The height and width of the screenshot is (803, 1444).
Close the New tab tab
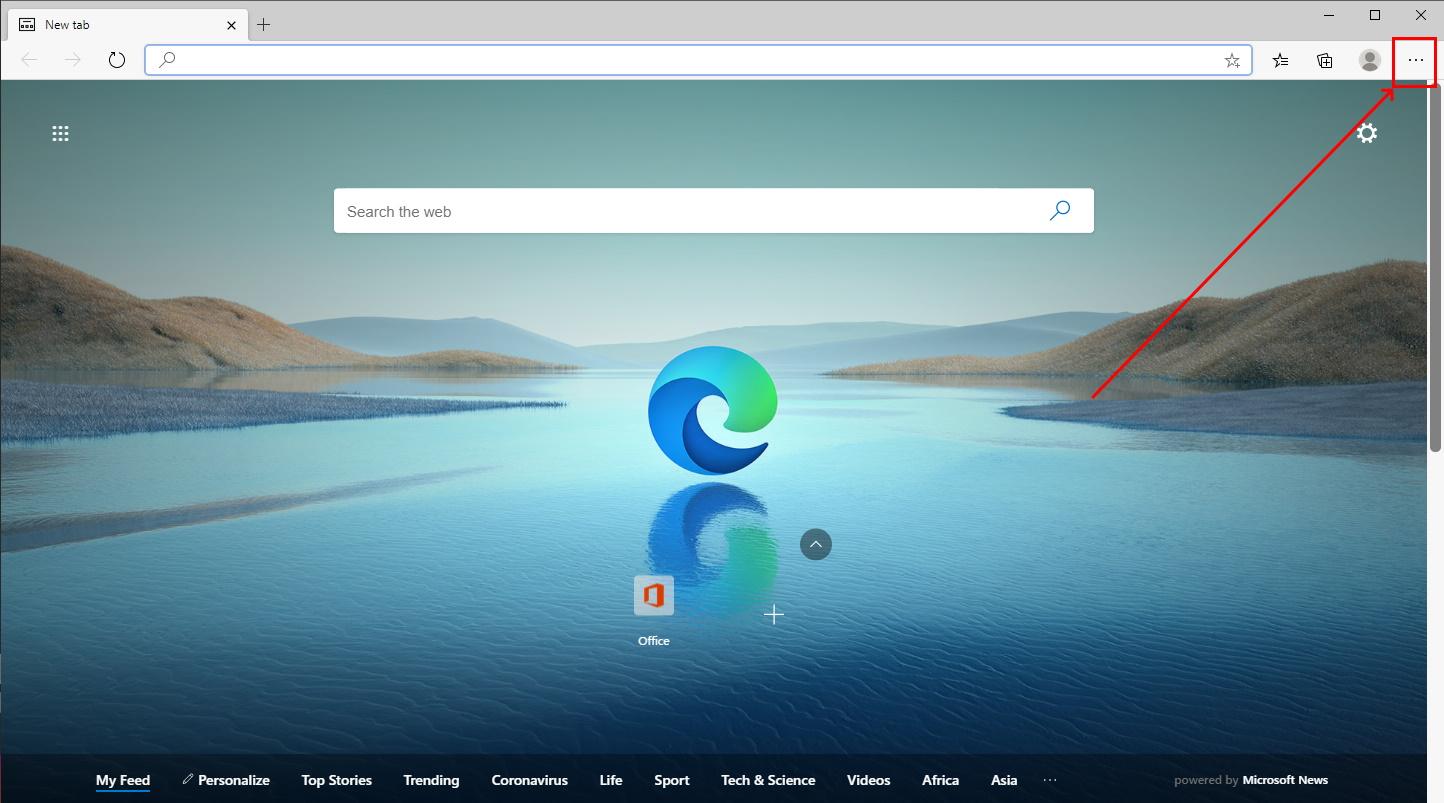click(x=232, y=24)
